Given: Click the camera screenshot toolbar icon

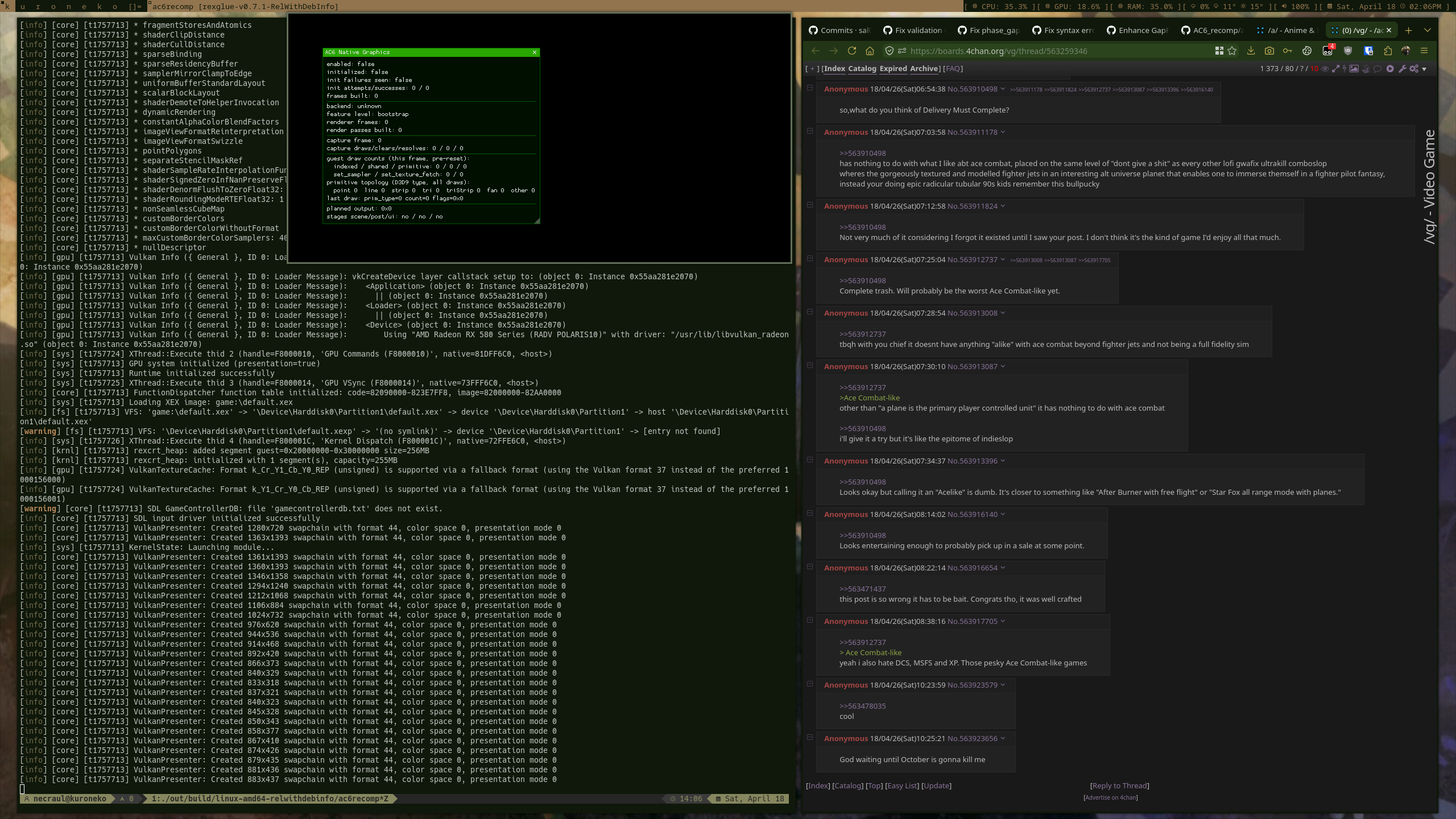Looking at the screenshot, I should coord(1269,51).
